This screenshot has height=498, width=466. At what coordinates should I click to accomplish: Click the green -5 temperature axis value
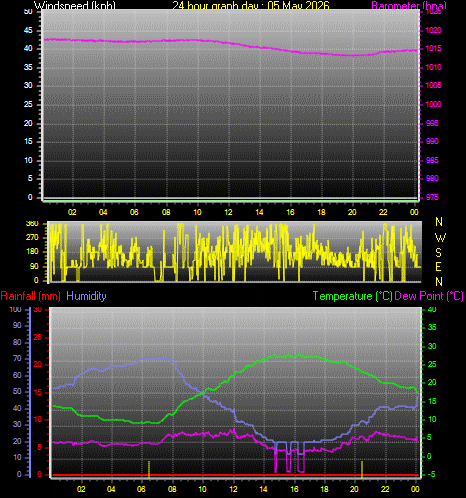click(431, 474)
